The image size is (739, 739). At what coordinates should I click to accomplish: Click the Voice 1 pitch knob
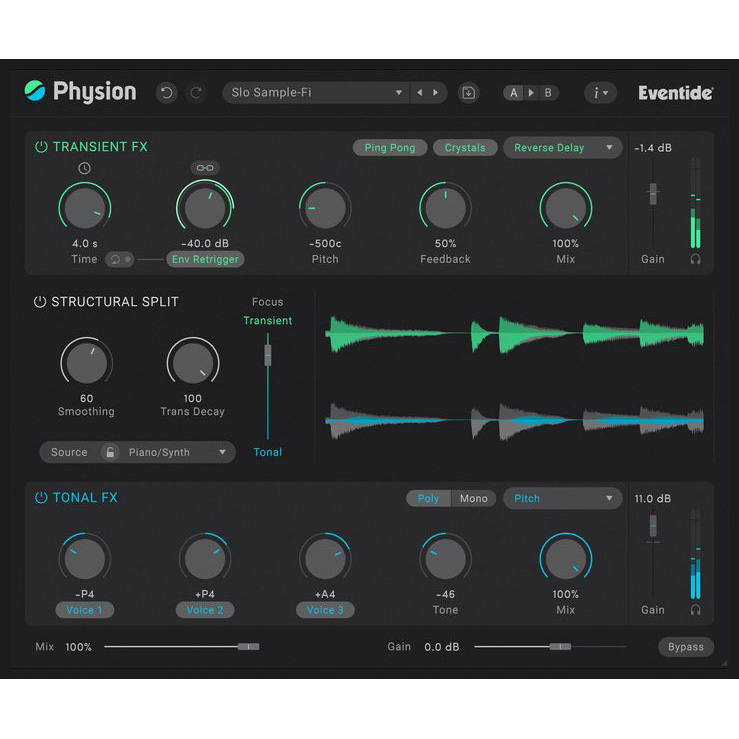pyautogui.click(x=84, y=558)
